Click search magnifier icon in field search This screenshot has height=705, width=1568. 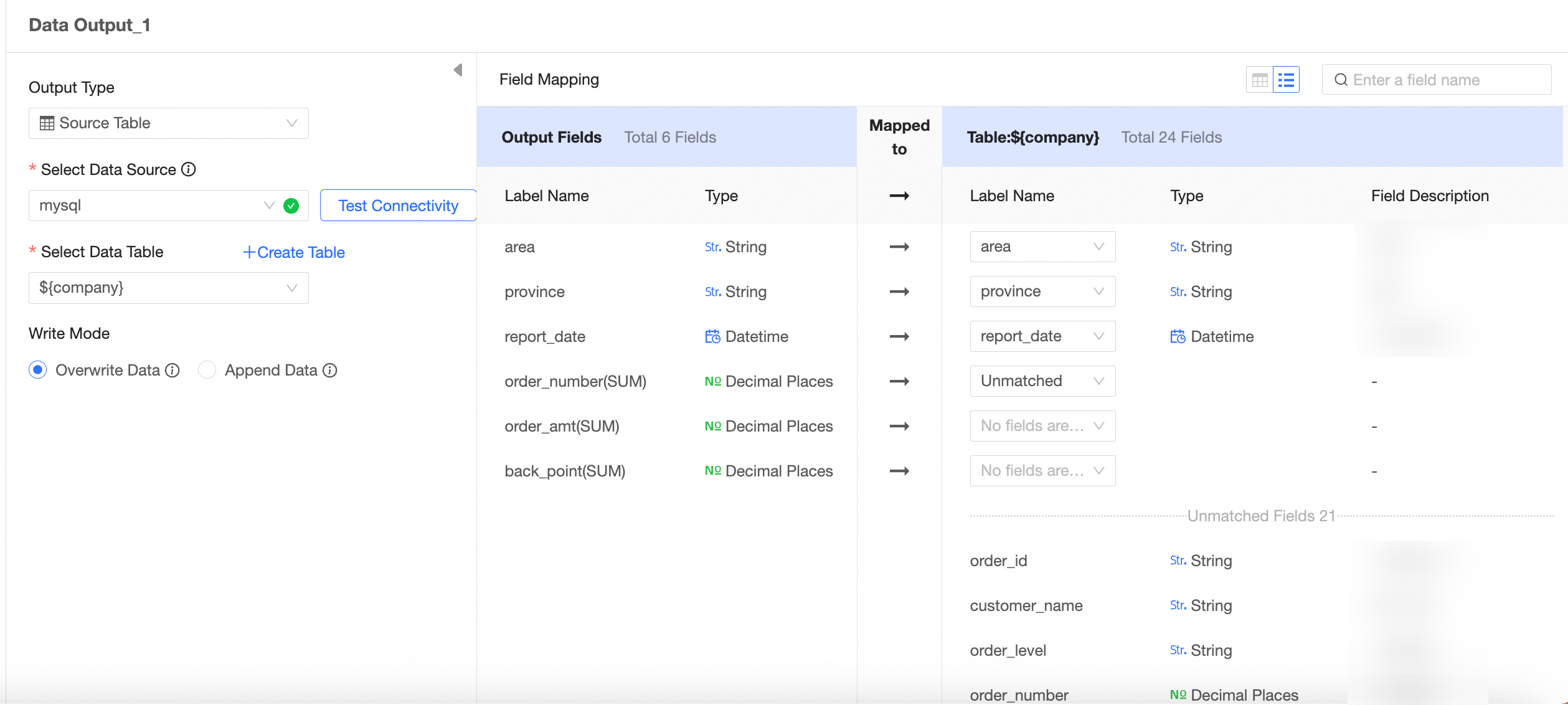tap(1341, 80)
